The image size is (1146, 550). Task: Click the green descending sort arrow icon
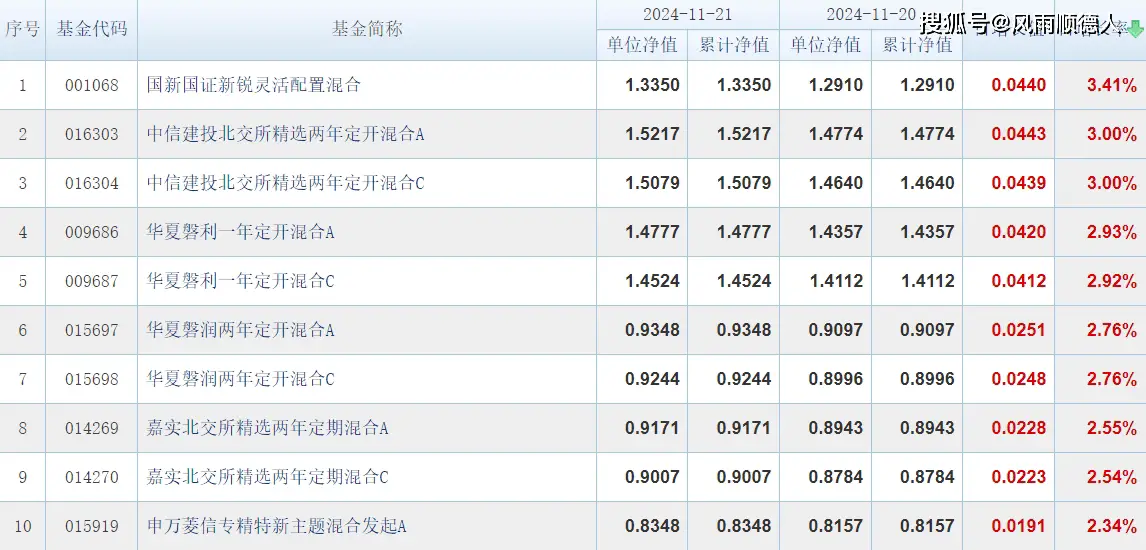pyautogui.click(x=1135, y=29)
